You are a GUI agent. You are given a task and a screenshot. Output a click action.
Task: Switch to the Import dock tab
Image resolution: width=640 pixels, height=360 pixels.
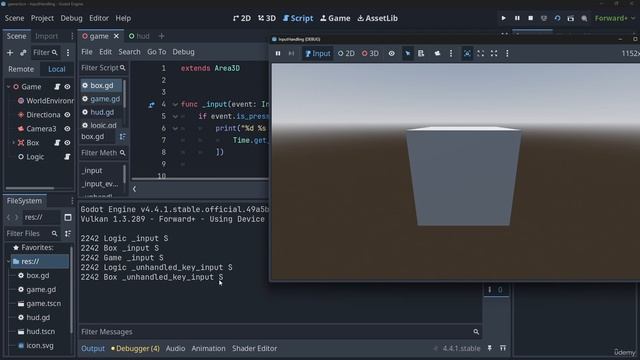click(47, 36)
